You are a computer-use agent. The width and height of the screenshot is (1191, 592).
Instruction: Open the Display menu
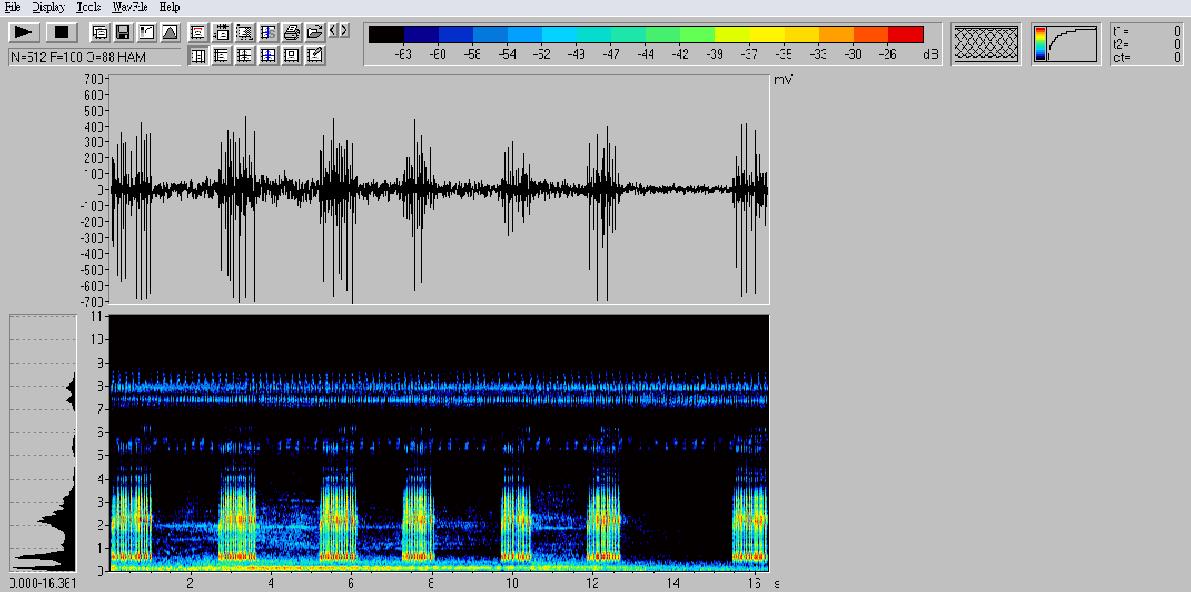click(48, 7)
